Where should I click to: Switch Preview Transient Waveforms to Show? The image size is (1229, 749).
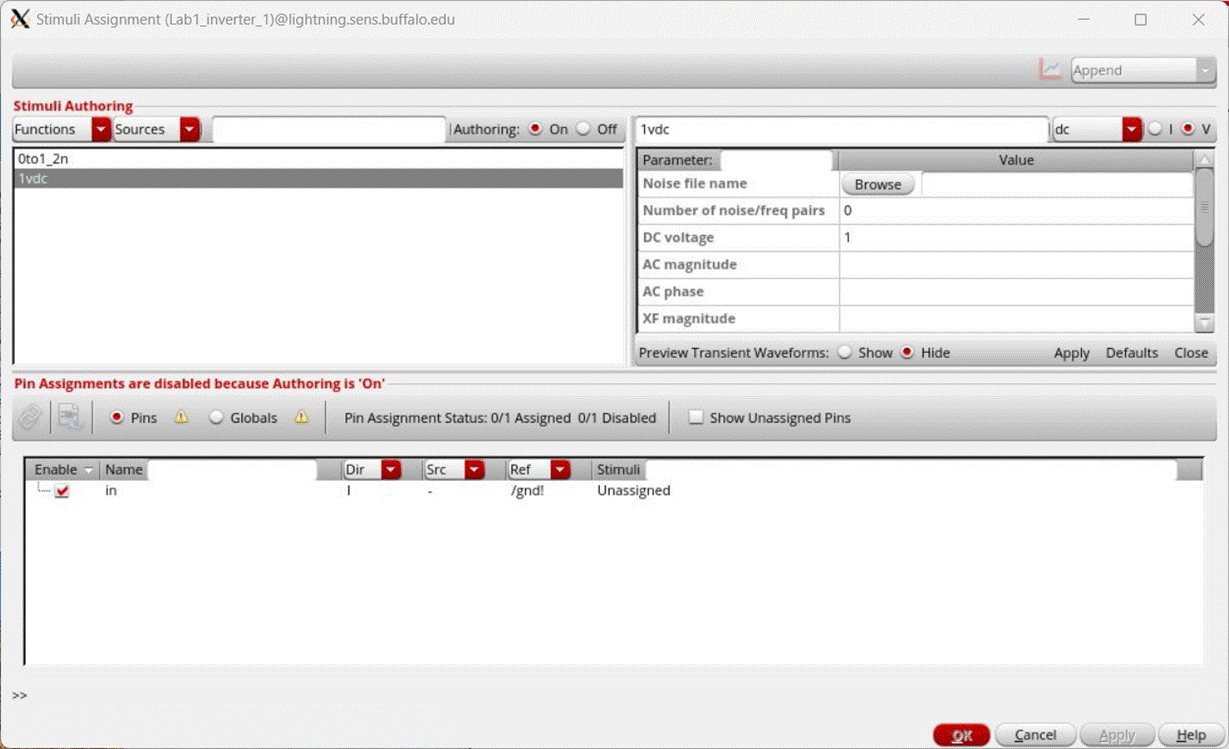pyautogui.click(x=845, y=352)
